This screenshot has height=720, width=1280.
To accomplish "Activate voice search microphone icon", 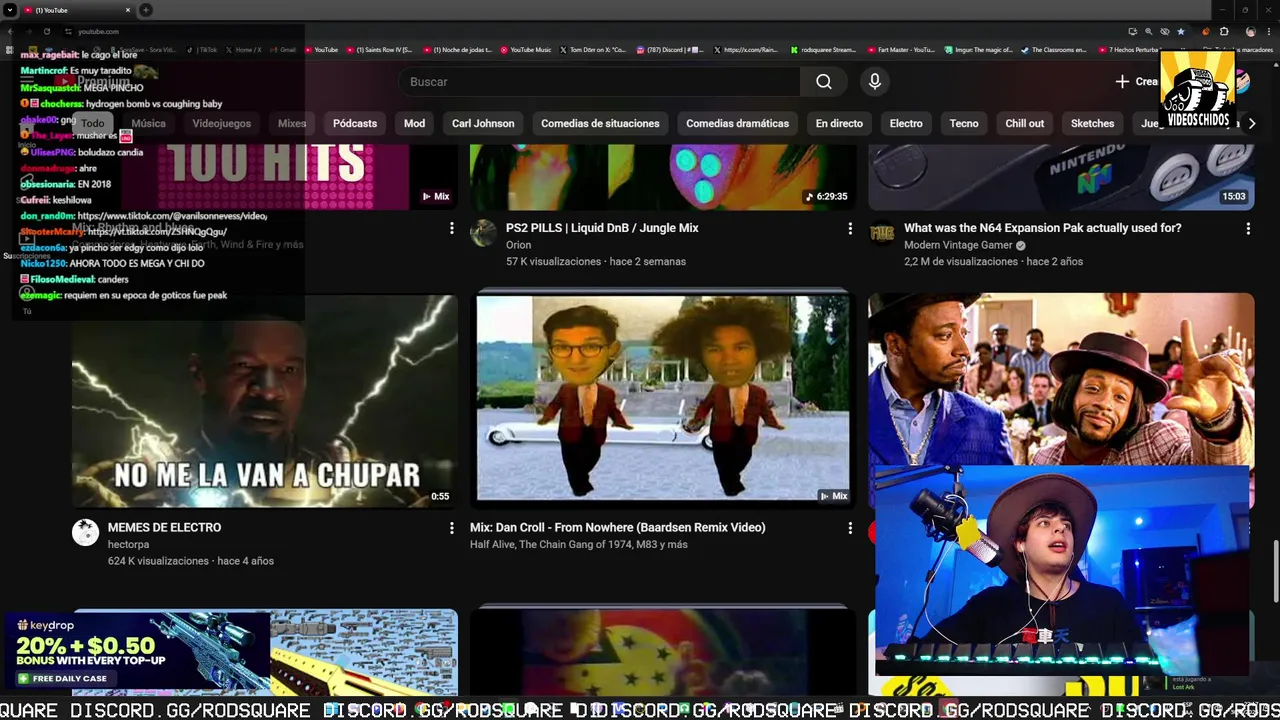I will tap(875, 82).
